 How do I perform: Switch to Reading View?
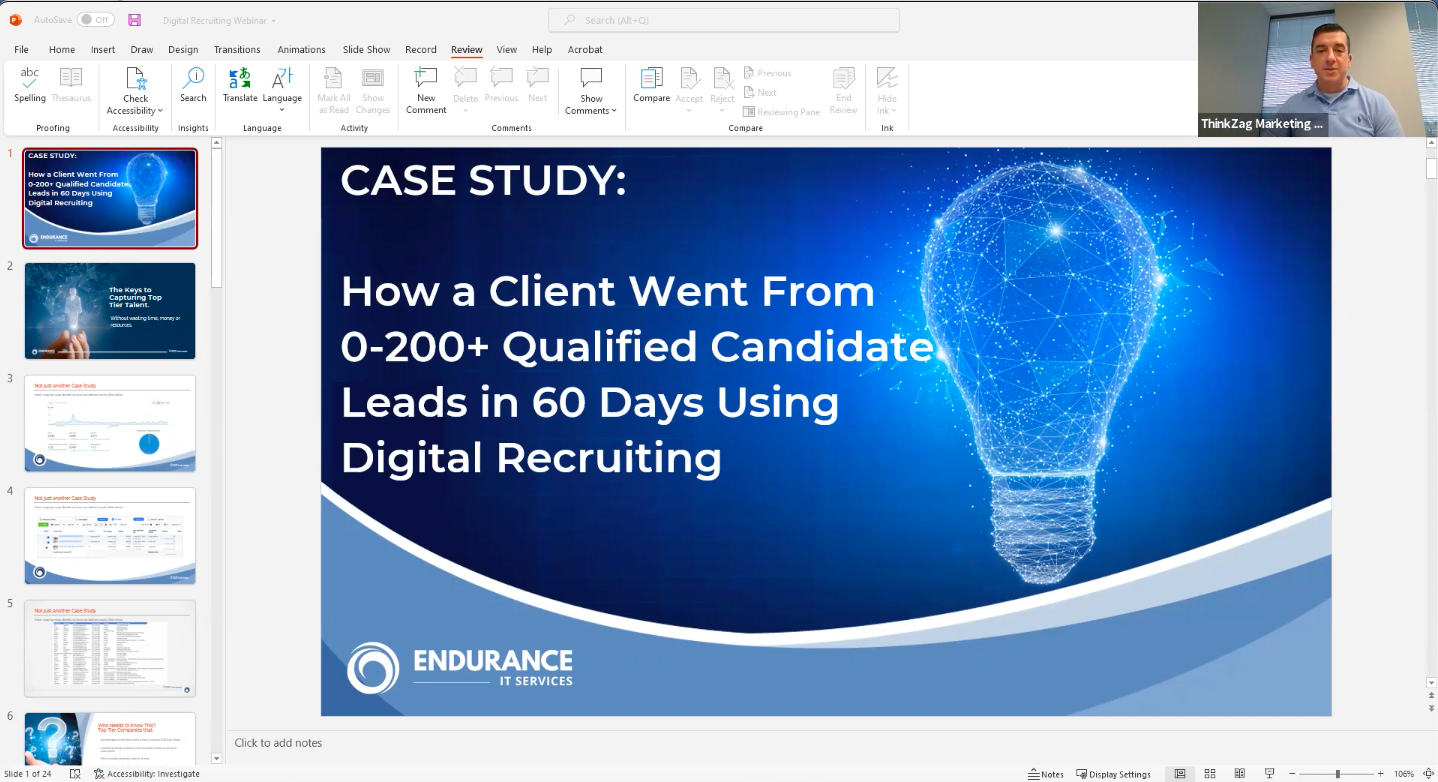1240,774
